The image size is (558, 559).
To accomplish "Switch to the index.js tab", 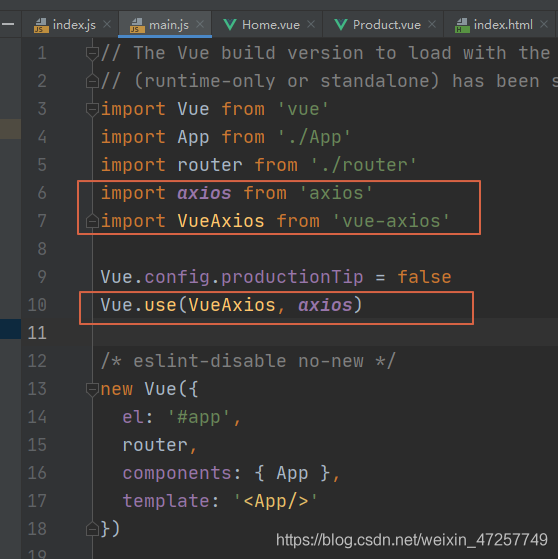I will 70,25.
